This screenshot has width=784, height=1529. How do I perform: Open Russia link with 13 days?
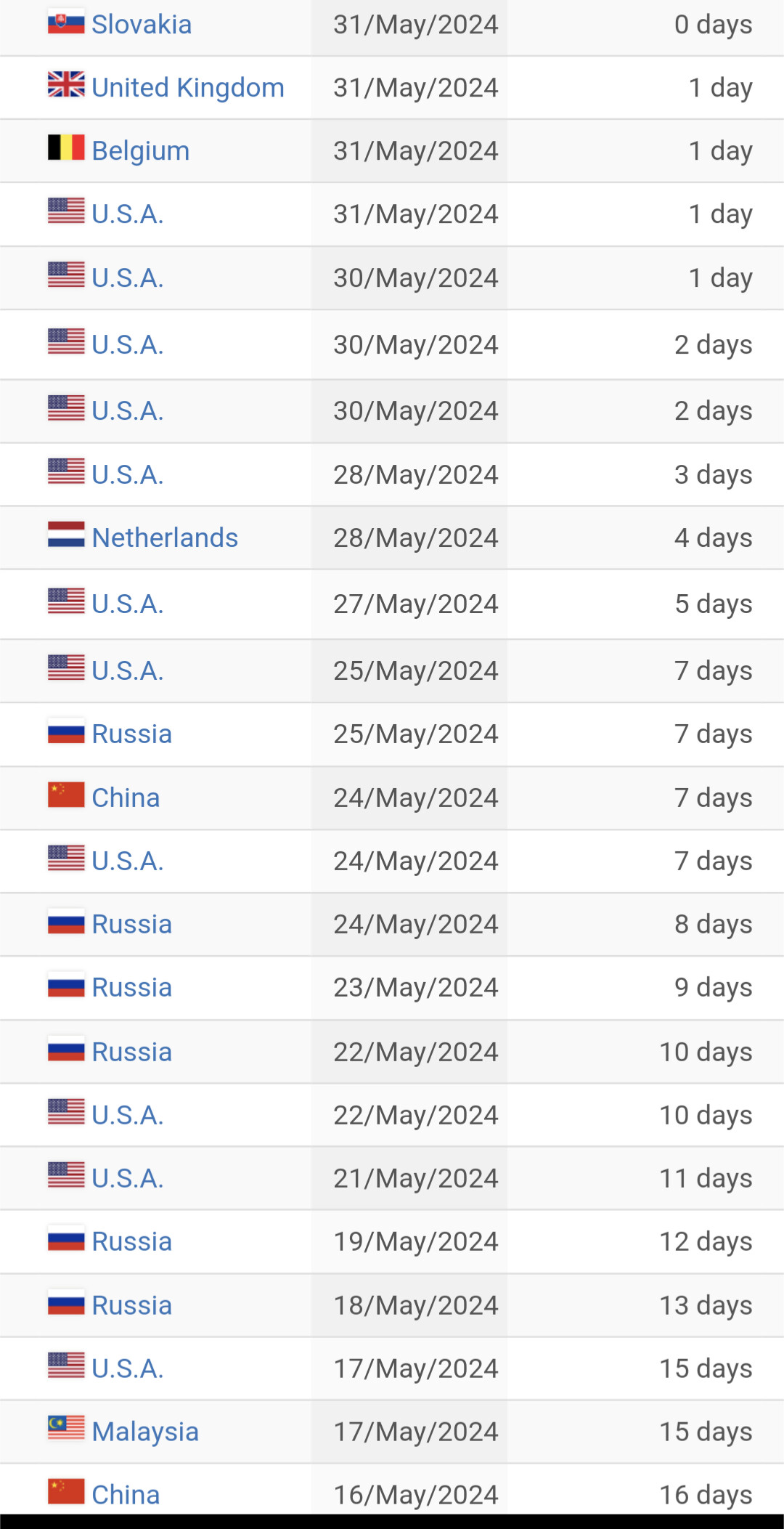click(131, 1305)
